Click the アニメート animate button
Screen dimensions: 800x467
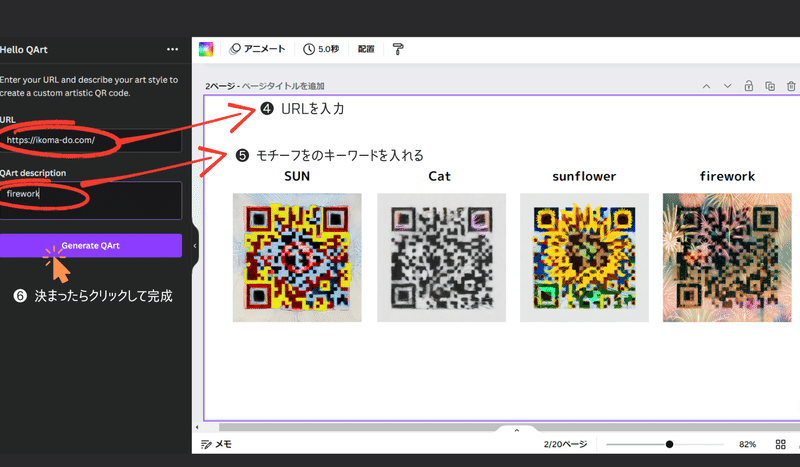257,49
